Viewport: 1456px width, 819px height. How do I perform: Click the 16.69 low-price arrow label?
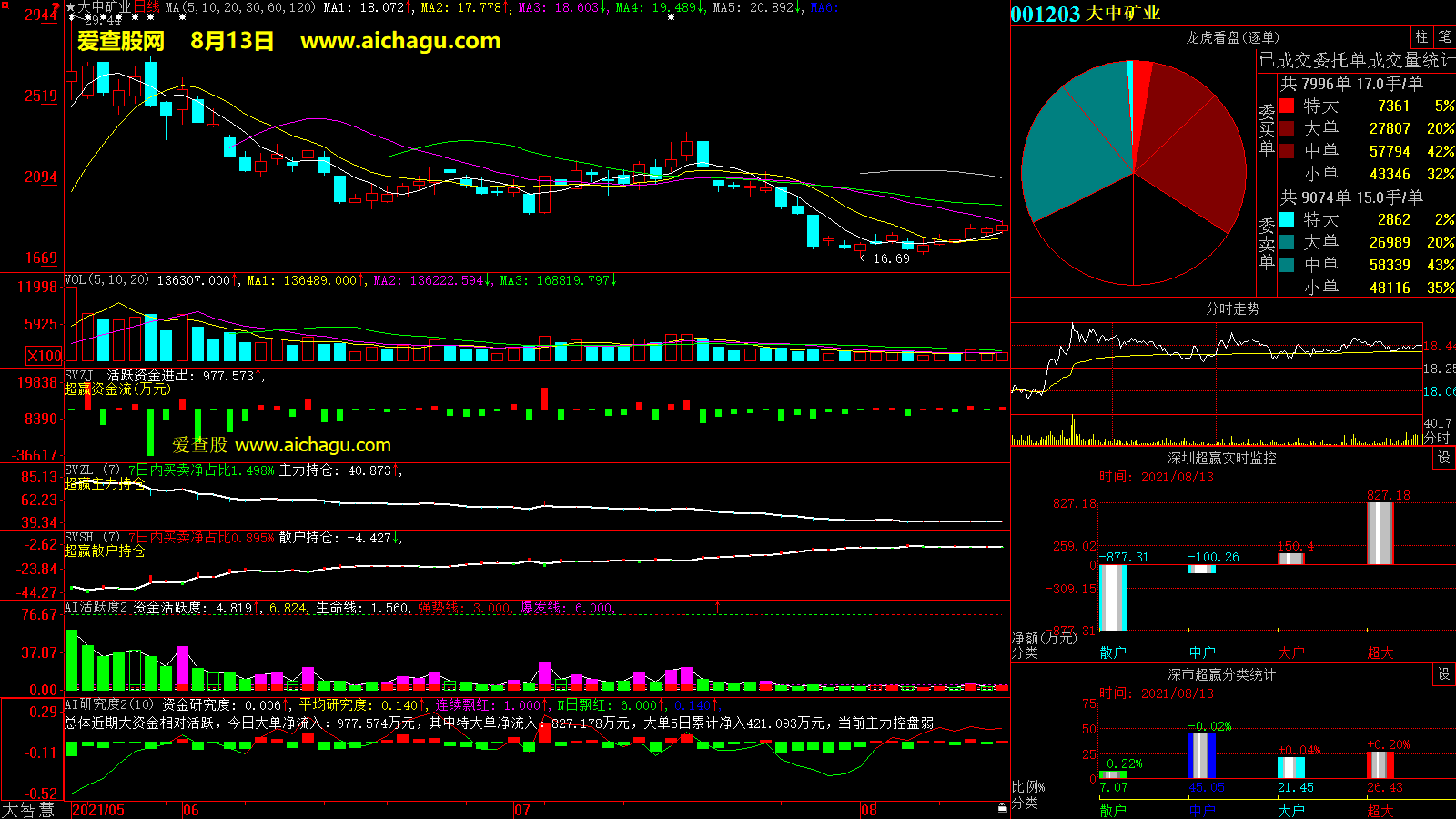885,258
